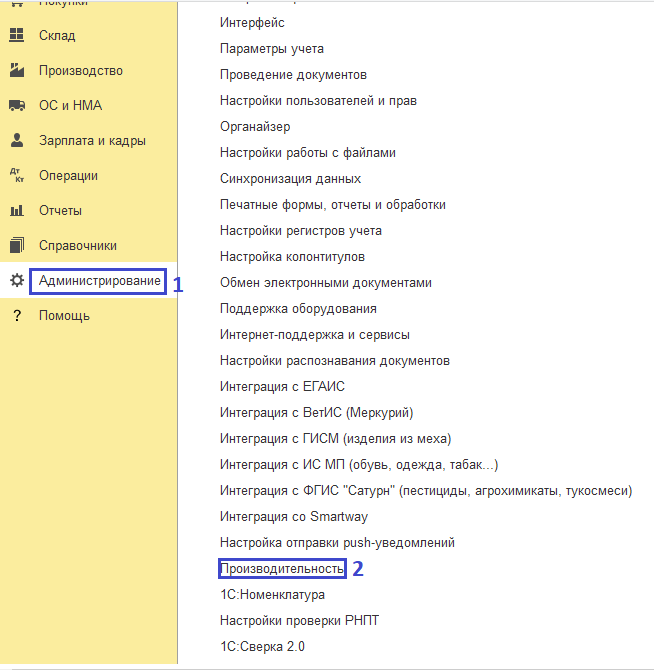The width and height of the screenshot is (654, 670).
Task: Click the warehouse grid icon beside Склад
Action: [x=16, y=36]
